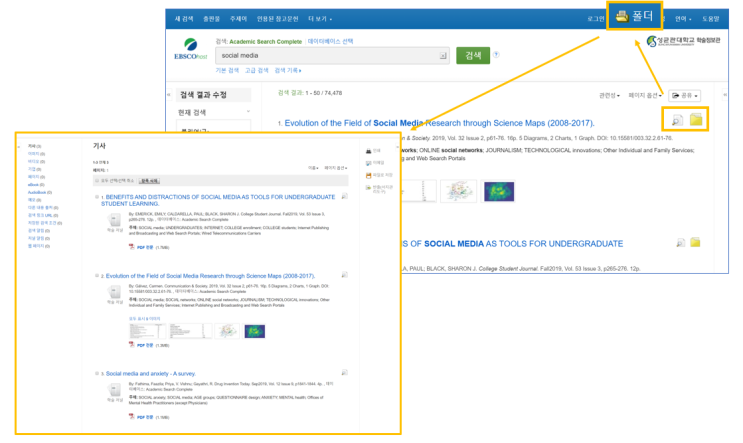
Task: Open 페이지 옵션 dropdown in folder view
Action: point(335,168)
